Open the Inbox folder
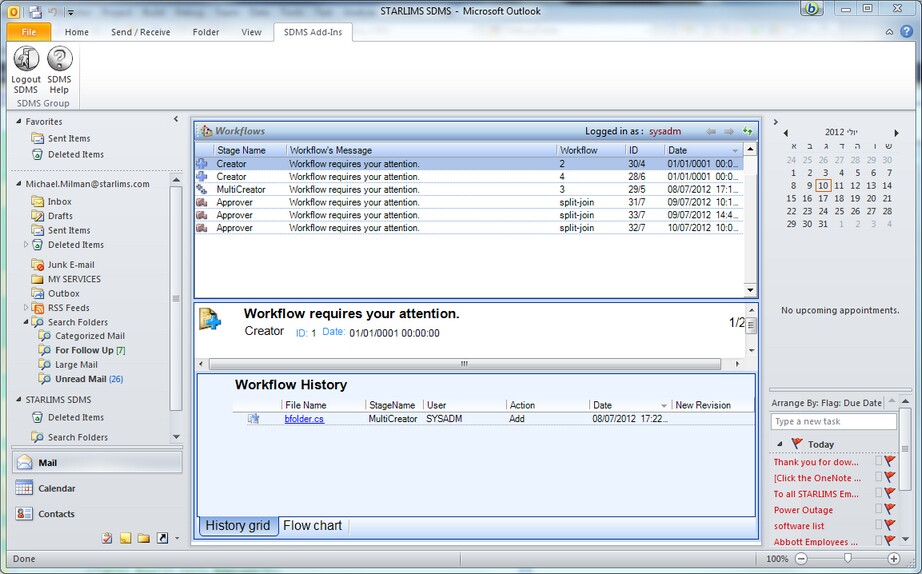Image resolution: width=922 pixels, height=574 pixels. coord(59,201)
